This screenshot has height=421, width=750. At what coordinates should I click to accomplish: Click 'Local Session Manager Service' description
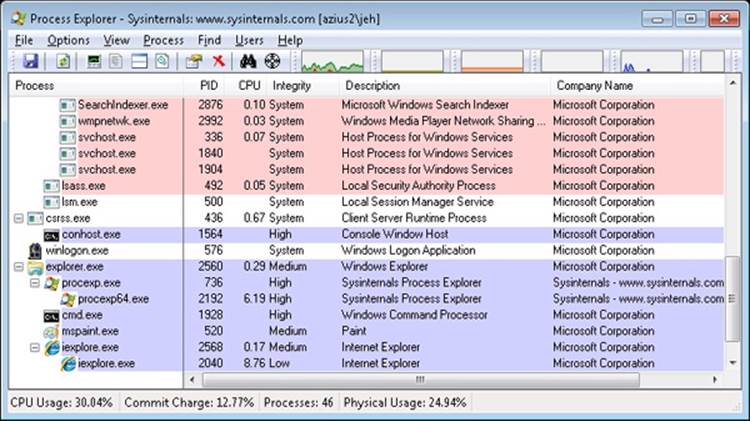tap(418, 202)
